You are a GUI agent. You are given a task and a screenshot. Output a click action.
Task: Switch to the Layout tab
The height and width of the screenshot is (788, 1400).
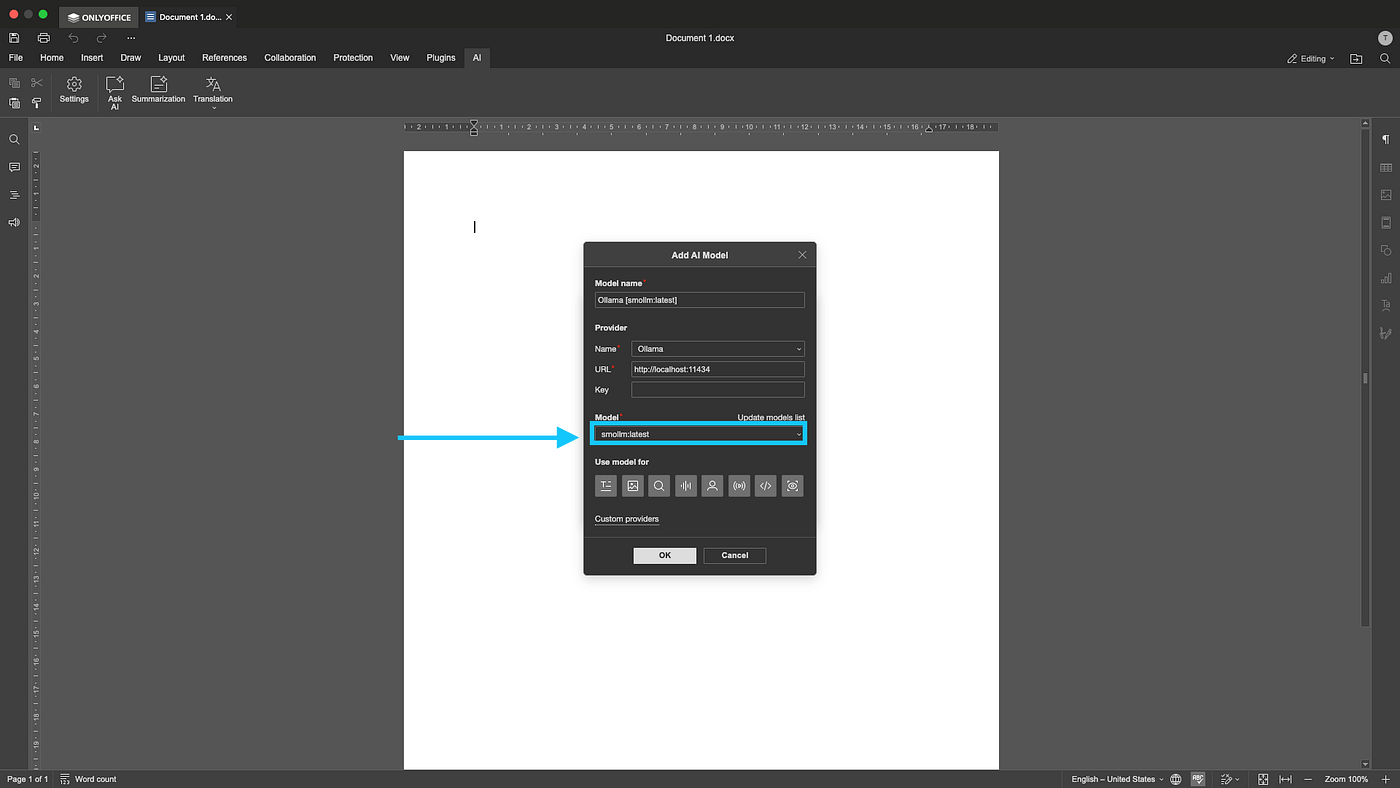(172, 58)
